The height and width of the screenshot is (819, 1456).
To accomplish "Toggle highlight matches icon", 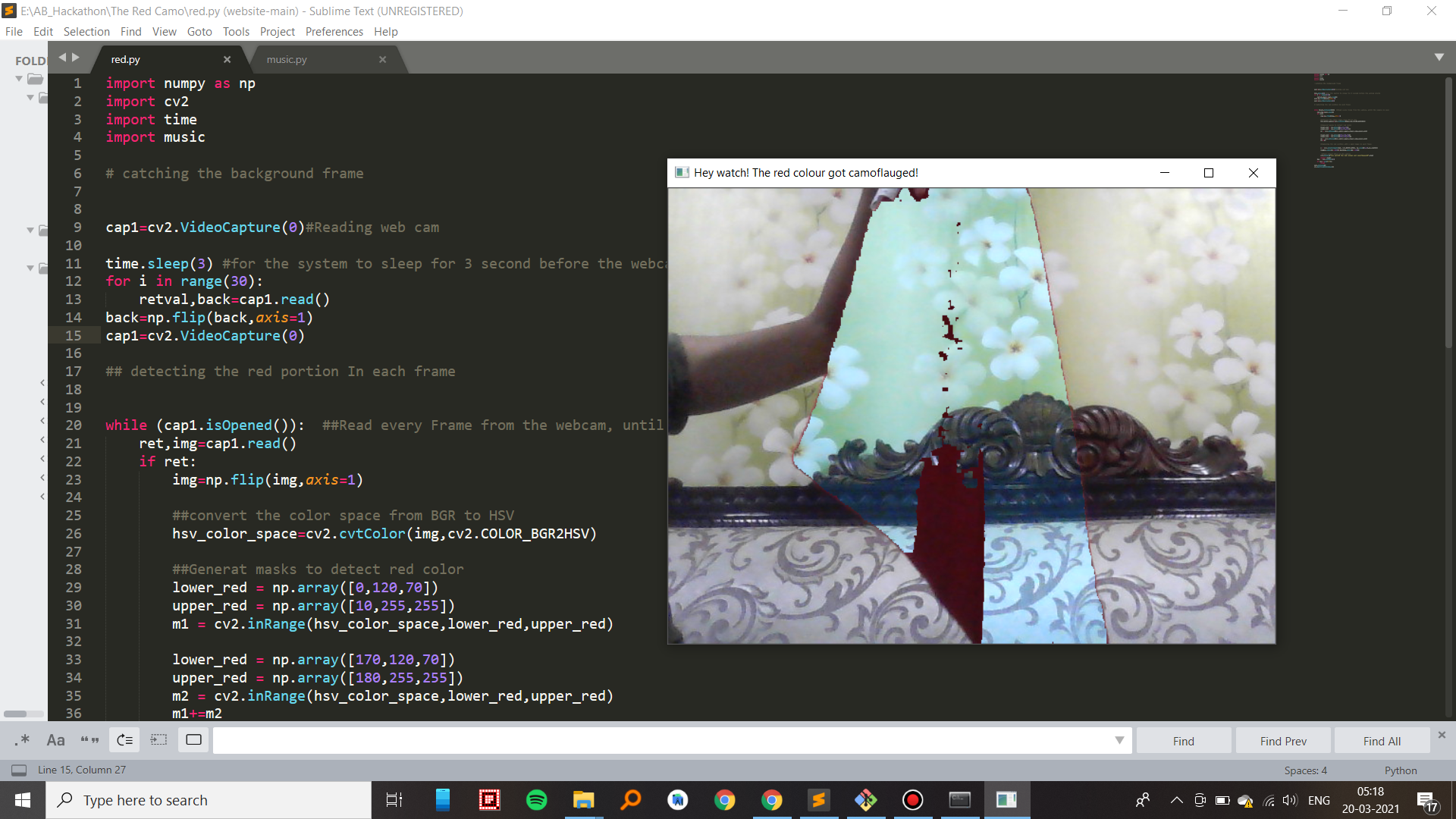I will click(x=193, y=740).
